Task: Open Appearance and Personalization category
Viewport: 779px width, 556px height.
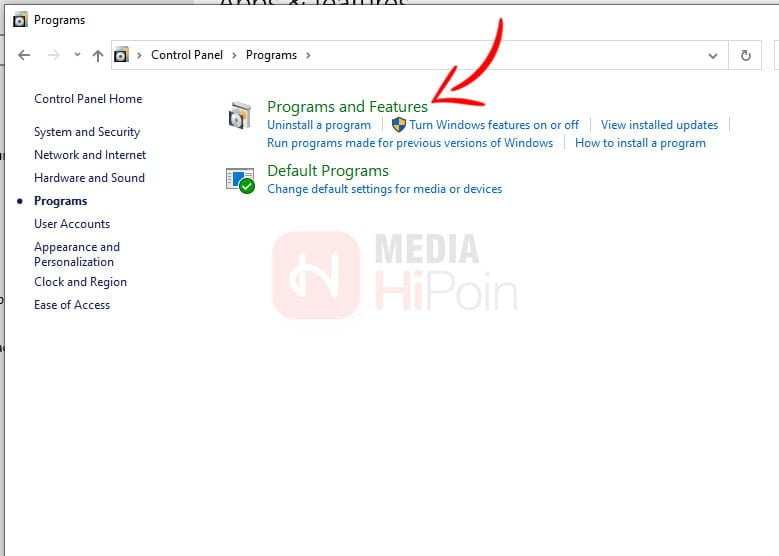Action: click(x=77, y=254)
